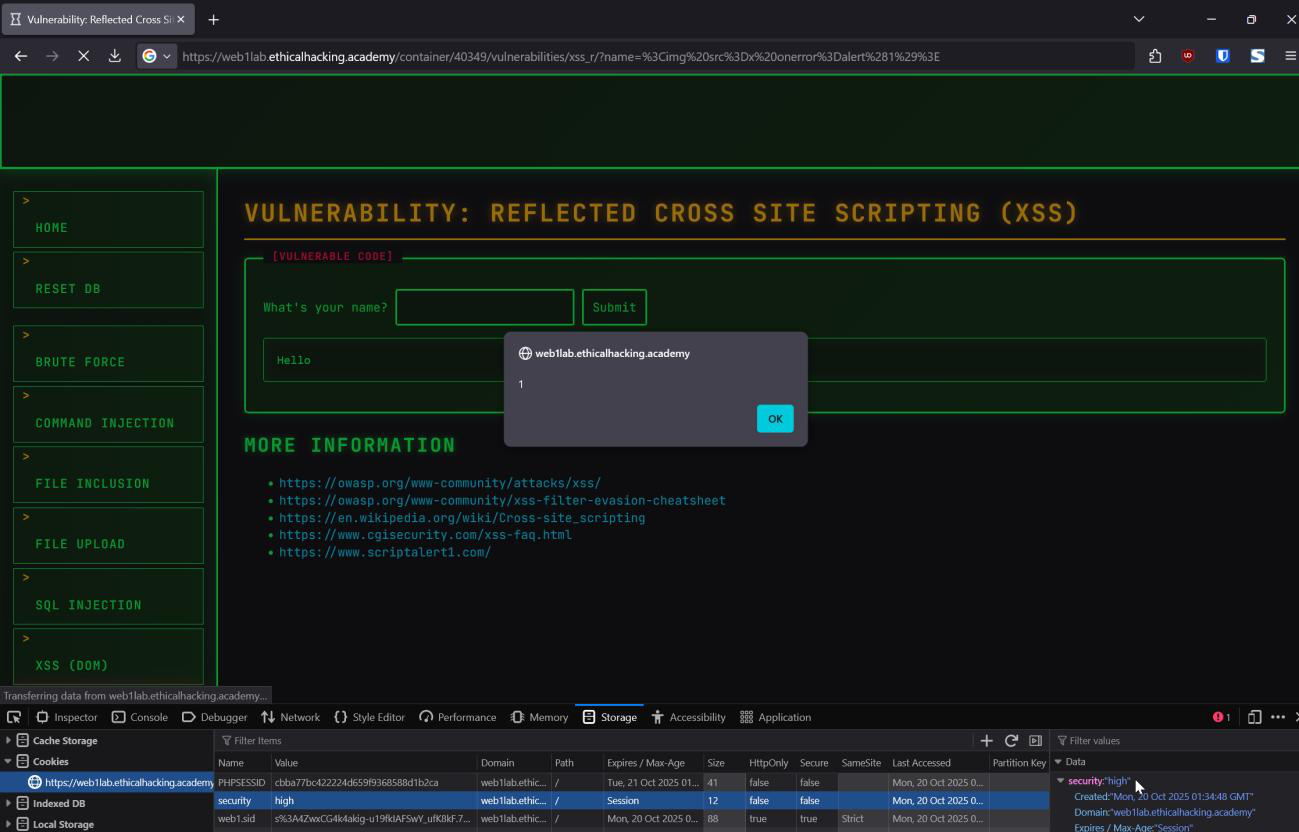Click the uBlock Origin extension icon

(x=1188, y=56)
